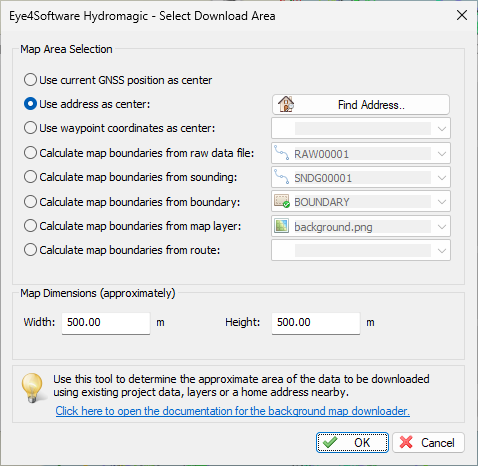
Task: Open the RAW00001 raw data dropdown
Action: point(361,153)
